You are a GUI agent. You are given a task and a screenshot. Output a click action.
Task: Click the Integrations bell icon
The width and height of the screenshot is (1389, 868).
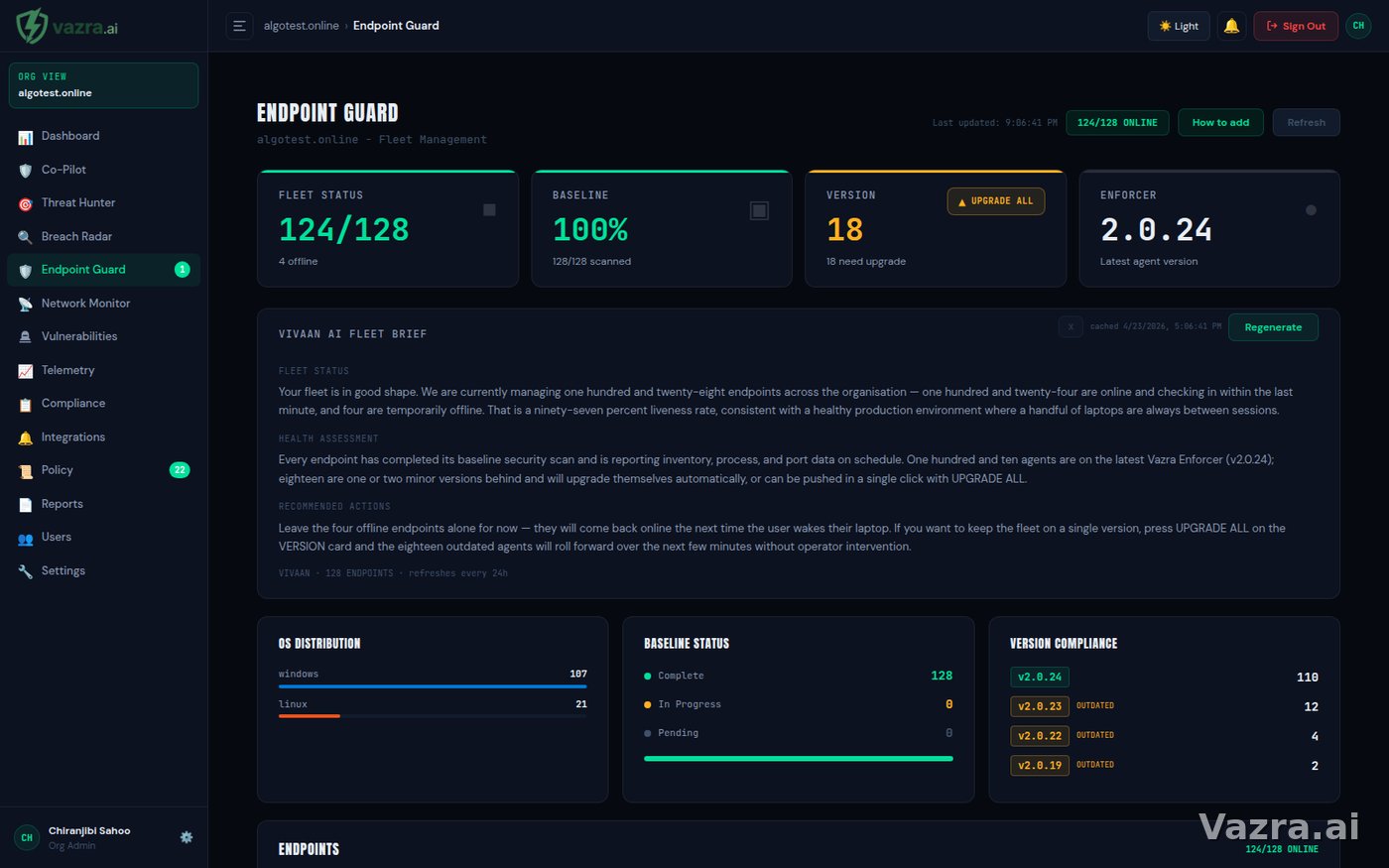click(x=26, y=437)
